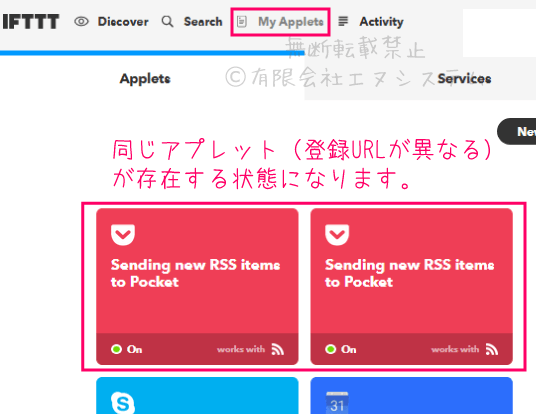Open the Activity page
The width and height of the screenshot is (536, 414).
381,22
